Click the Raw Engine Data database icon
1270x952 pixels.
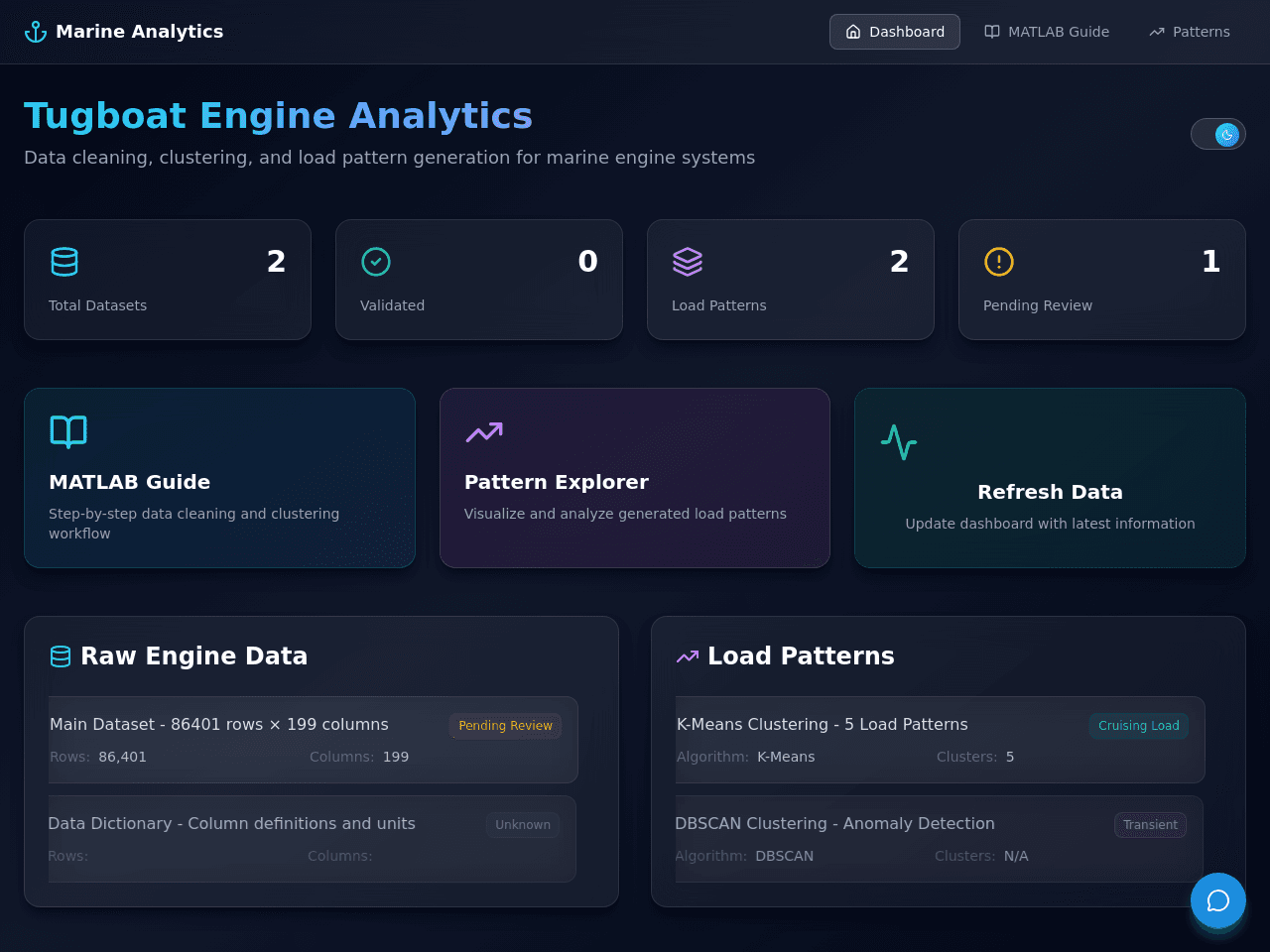pos(61,656)
